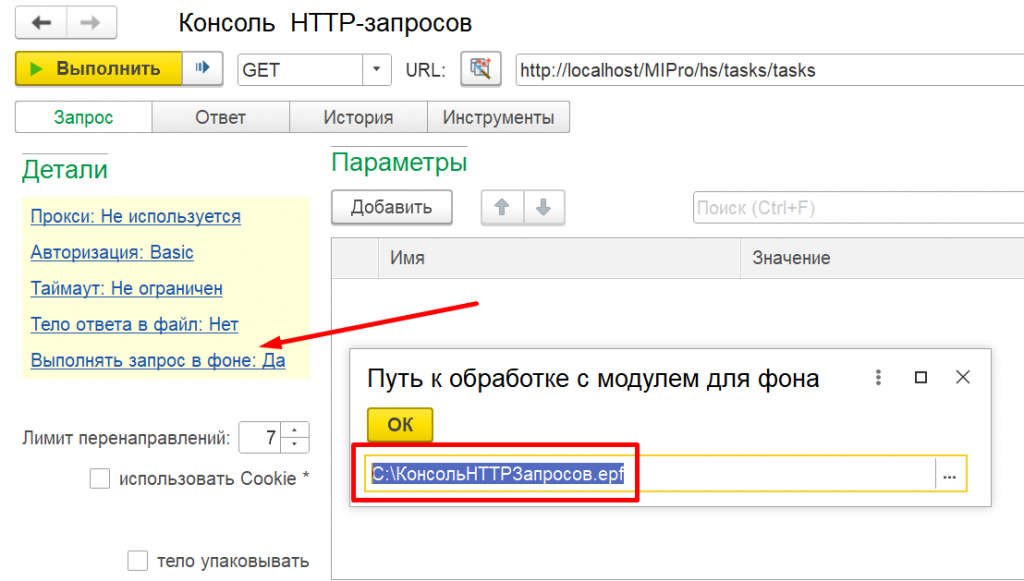Image resolution: width=1024 pixels, height=581 pixels.
Task: Click the Поиск (Ctrl+F) search field
Action: tap(858, 208)
